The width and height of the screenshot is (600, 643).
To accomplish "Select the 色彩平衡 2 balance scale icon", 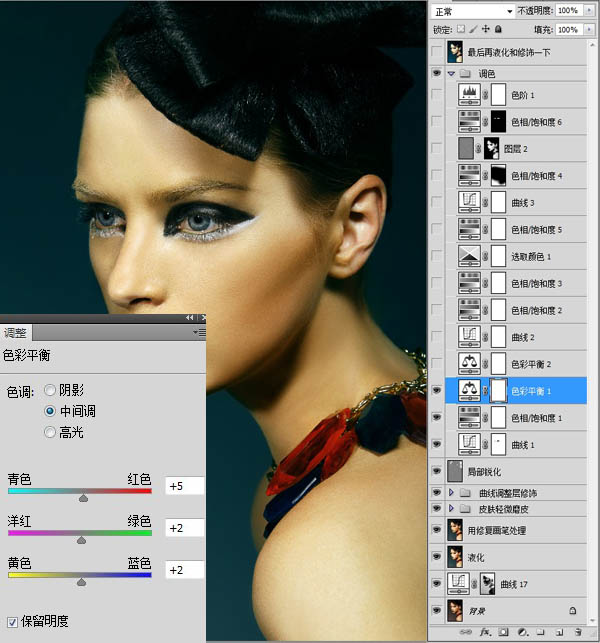I will (x=469, y=364).
